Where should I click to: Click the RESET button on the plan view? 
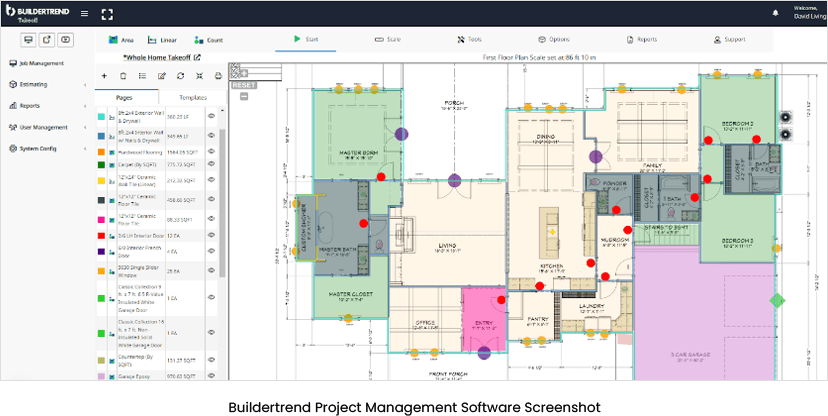[x=244, y=85]
